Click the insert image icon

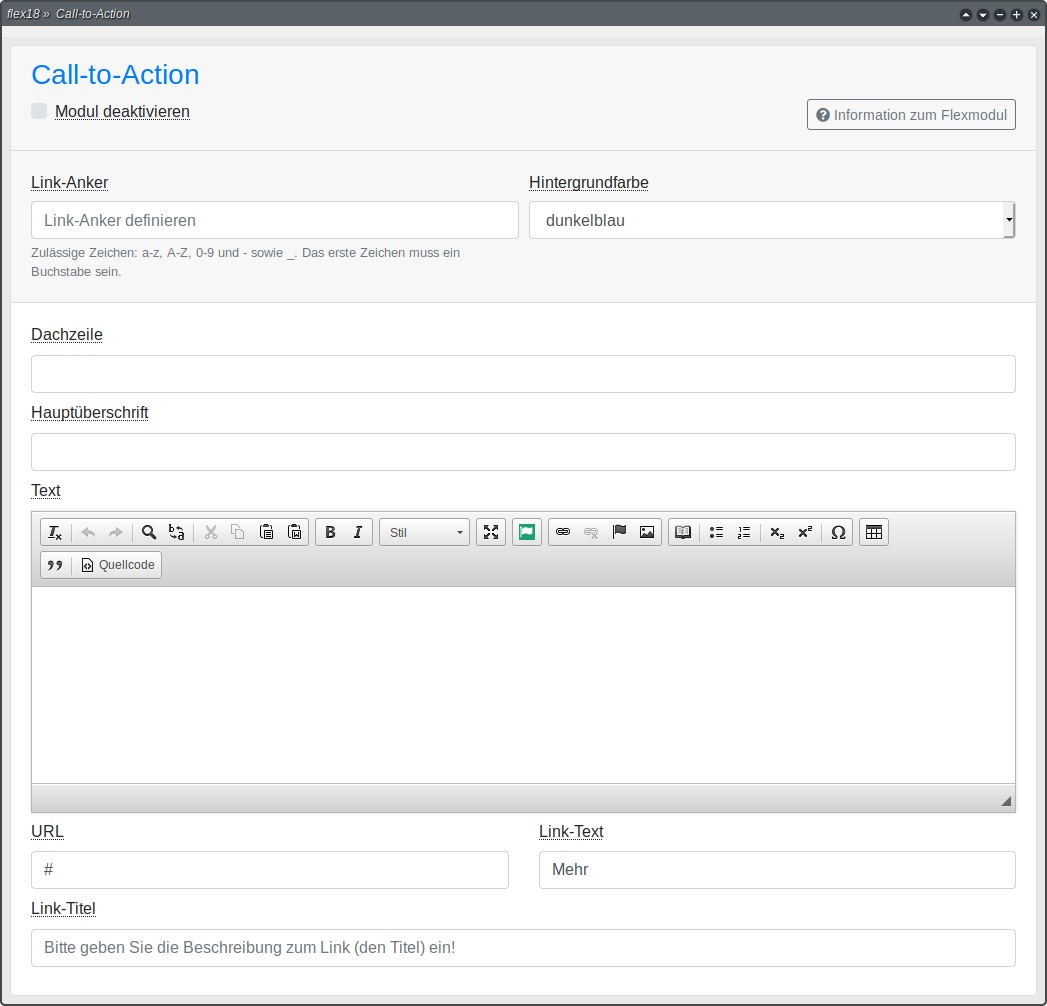coord(647,533)
